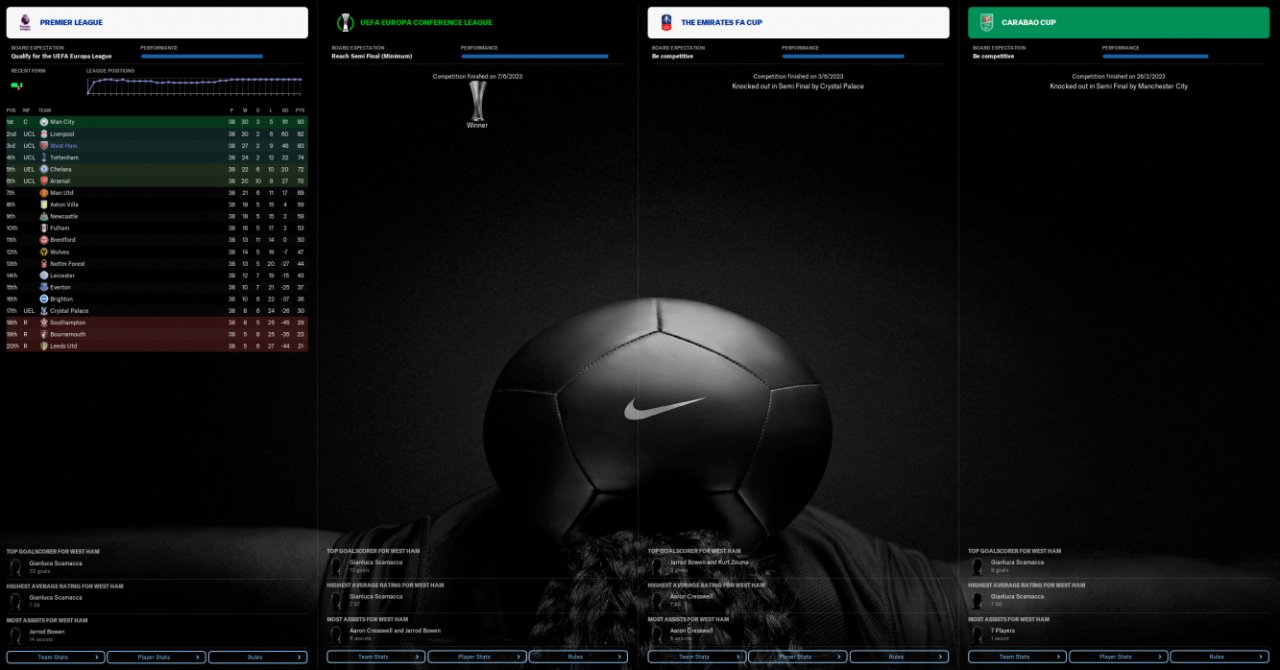The height and width of the screenshot is (670, 1280).
Task: Click the Leeds Utd club badge
Action: tap(44, 346)
